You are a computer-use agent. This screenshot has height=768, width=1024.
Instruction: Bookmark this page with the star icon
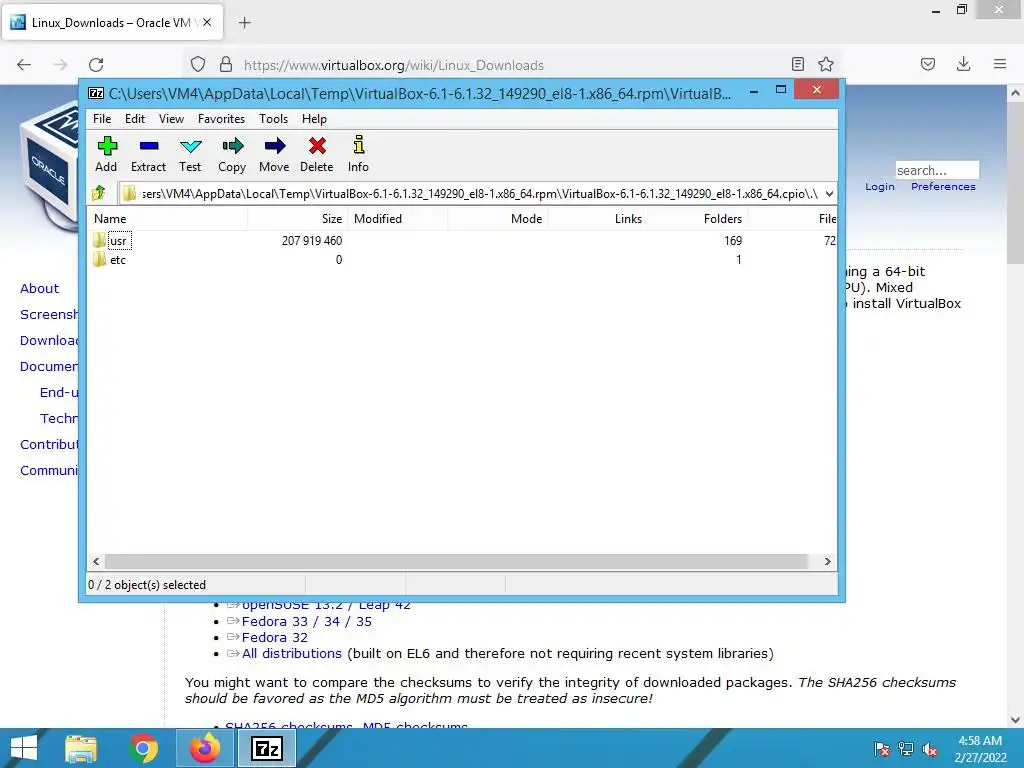pos(825,64)
